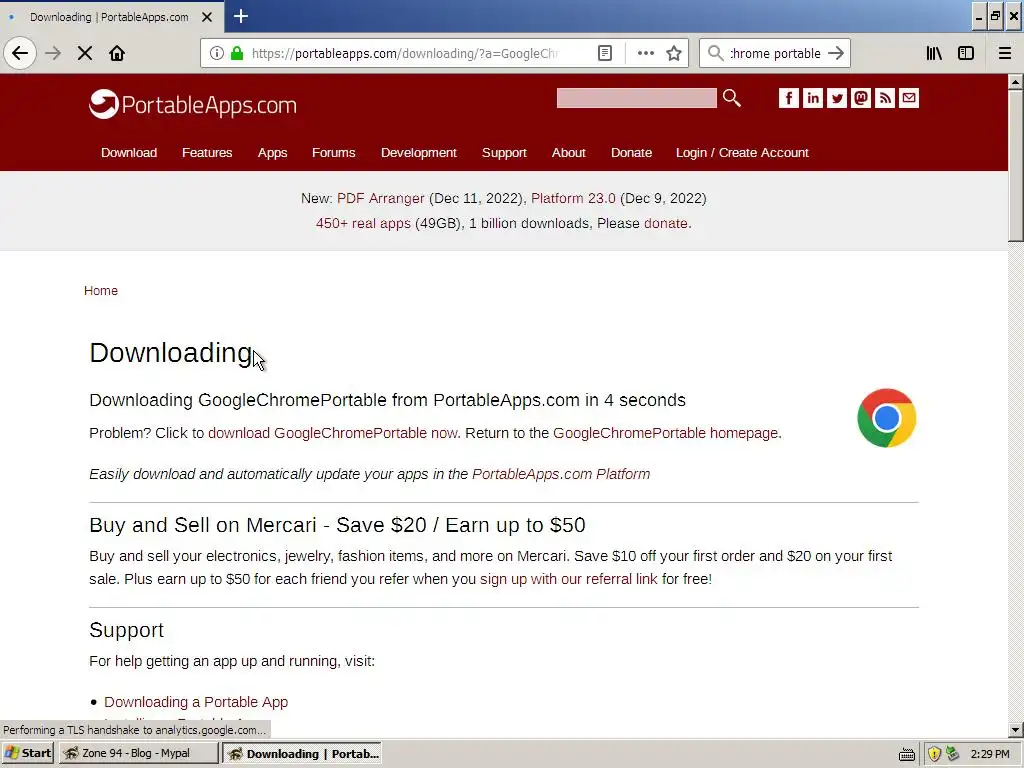Bookmark this page with the star
The image size is (1024, 768).
click(674, 53)
